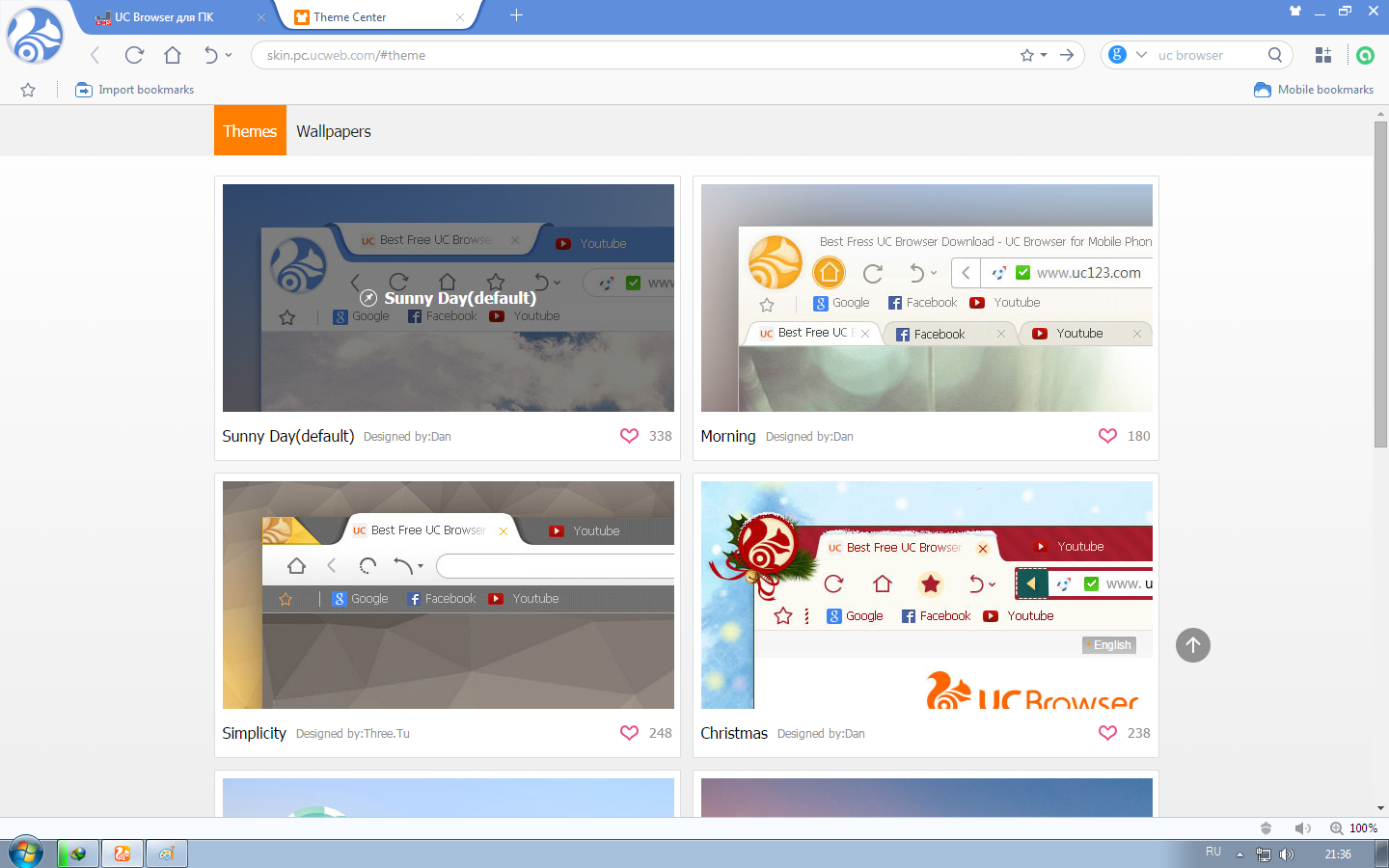Expand the recently closed tabs arrow
The image size is (1389, 868).
[229, 55]
